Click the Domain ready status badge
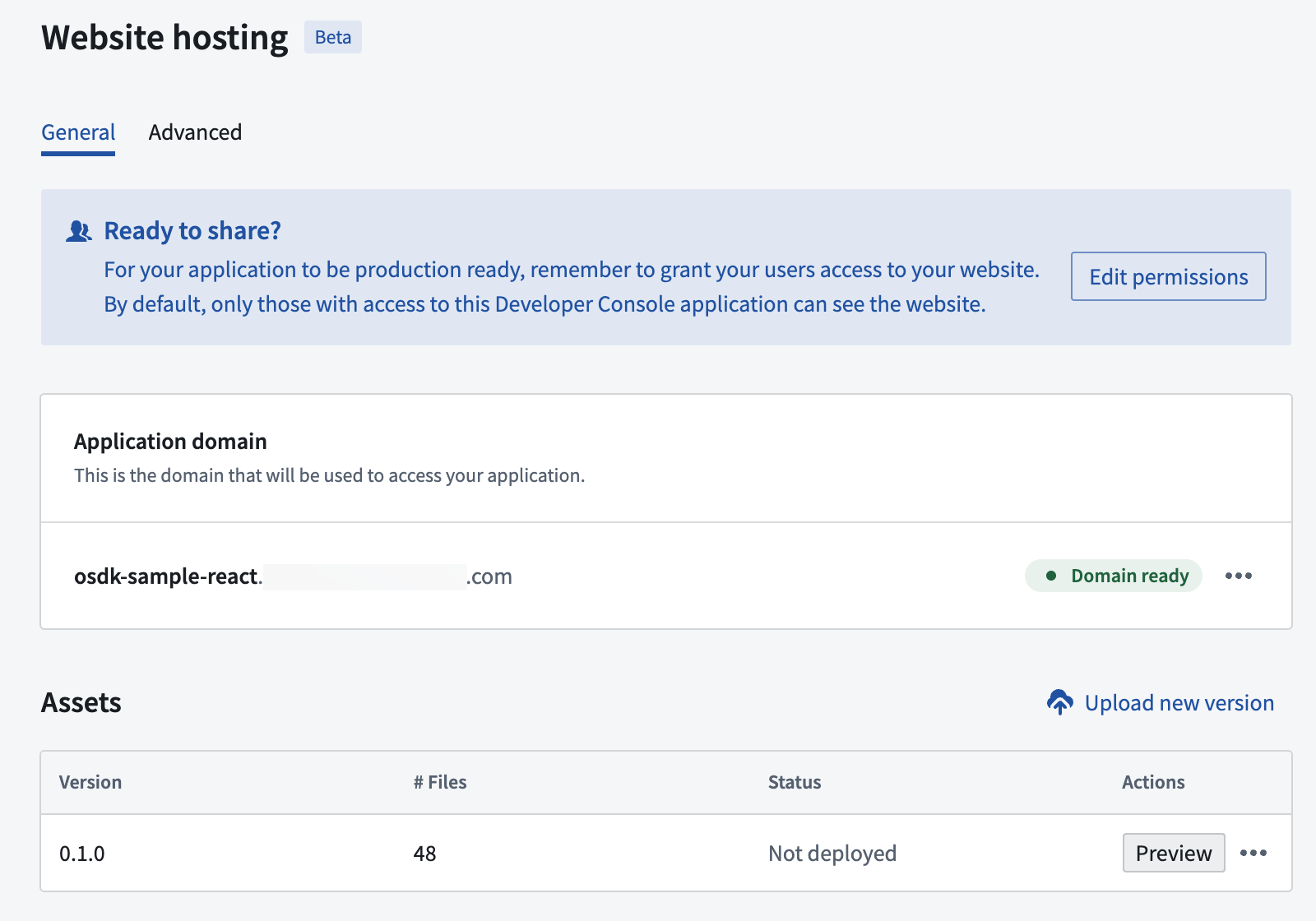 click(1113, 576)
